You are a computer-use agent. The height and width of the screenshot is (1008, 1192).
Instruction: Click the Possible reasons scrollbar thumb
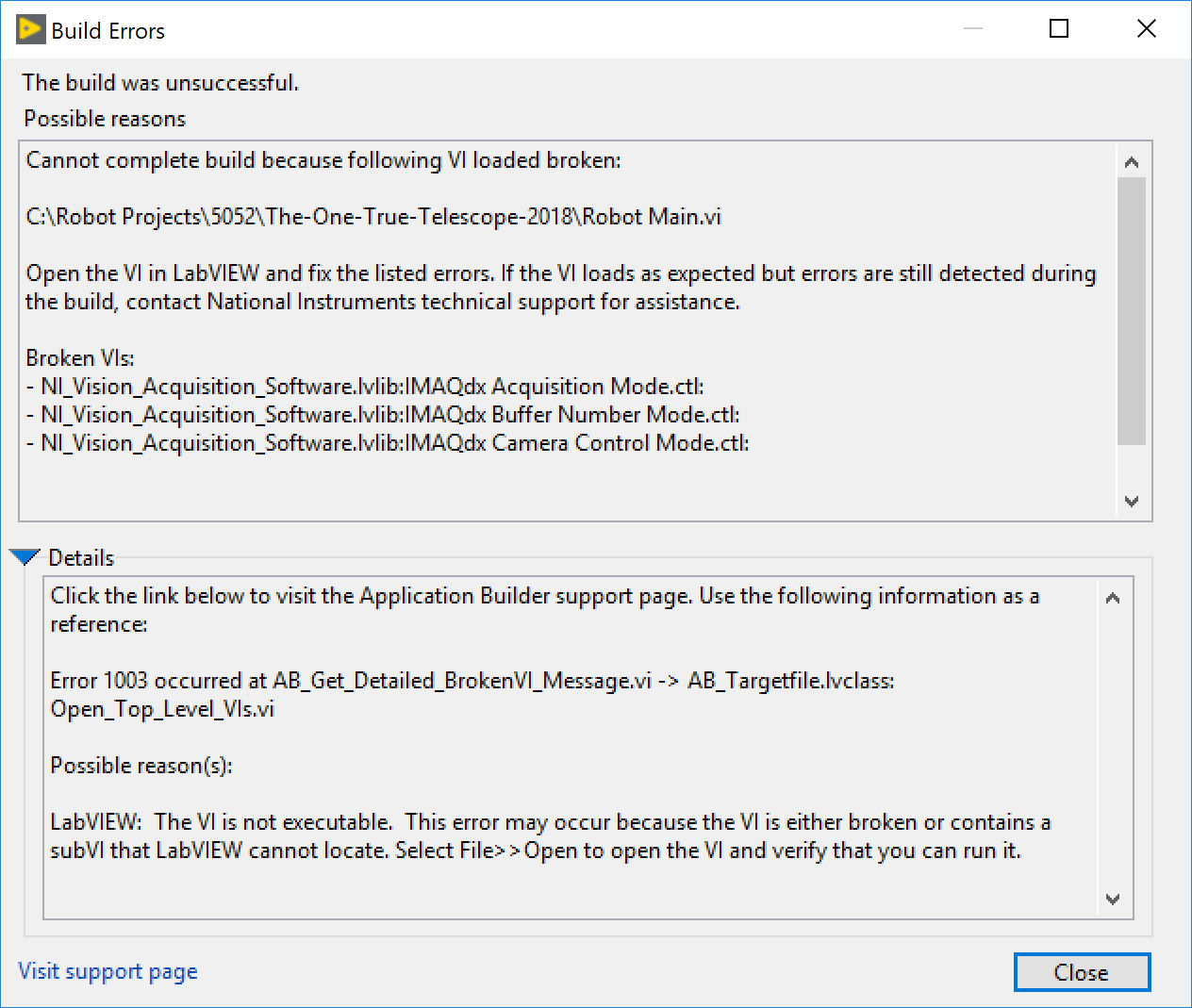(1132, 310)
